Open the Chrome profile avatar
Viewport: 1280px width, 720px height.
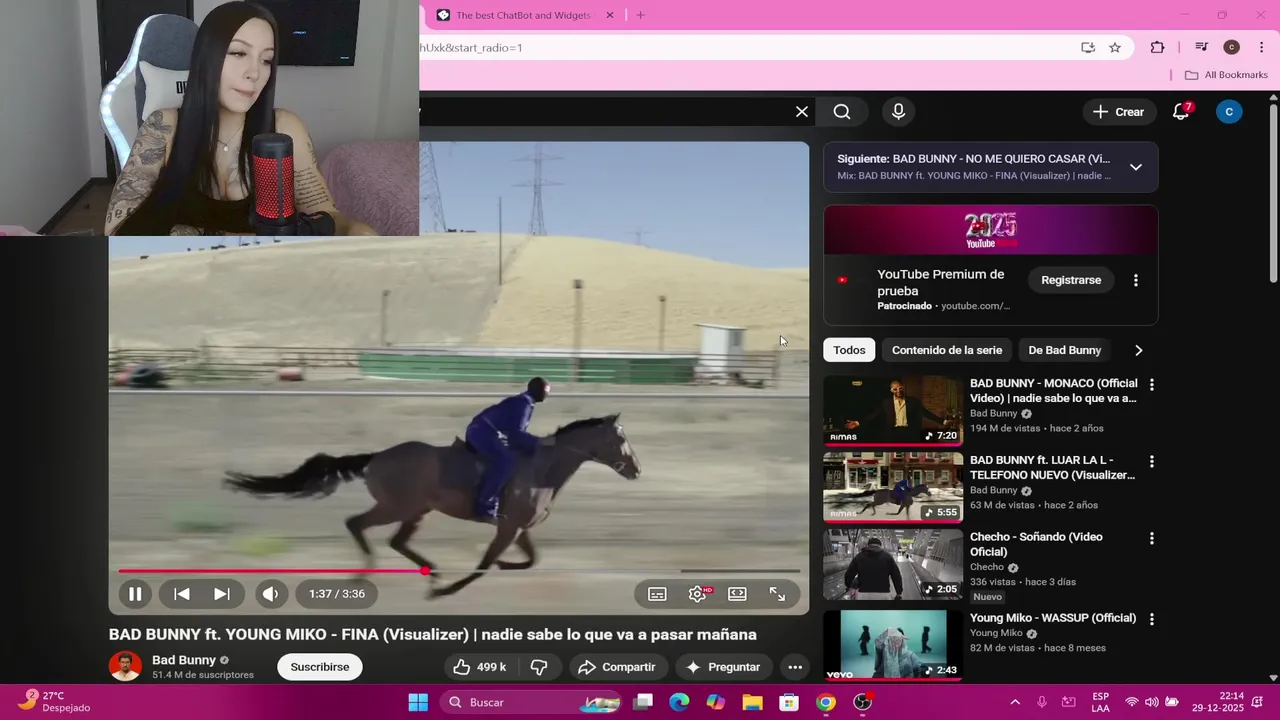(x=1232, y=48)
